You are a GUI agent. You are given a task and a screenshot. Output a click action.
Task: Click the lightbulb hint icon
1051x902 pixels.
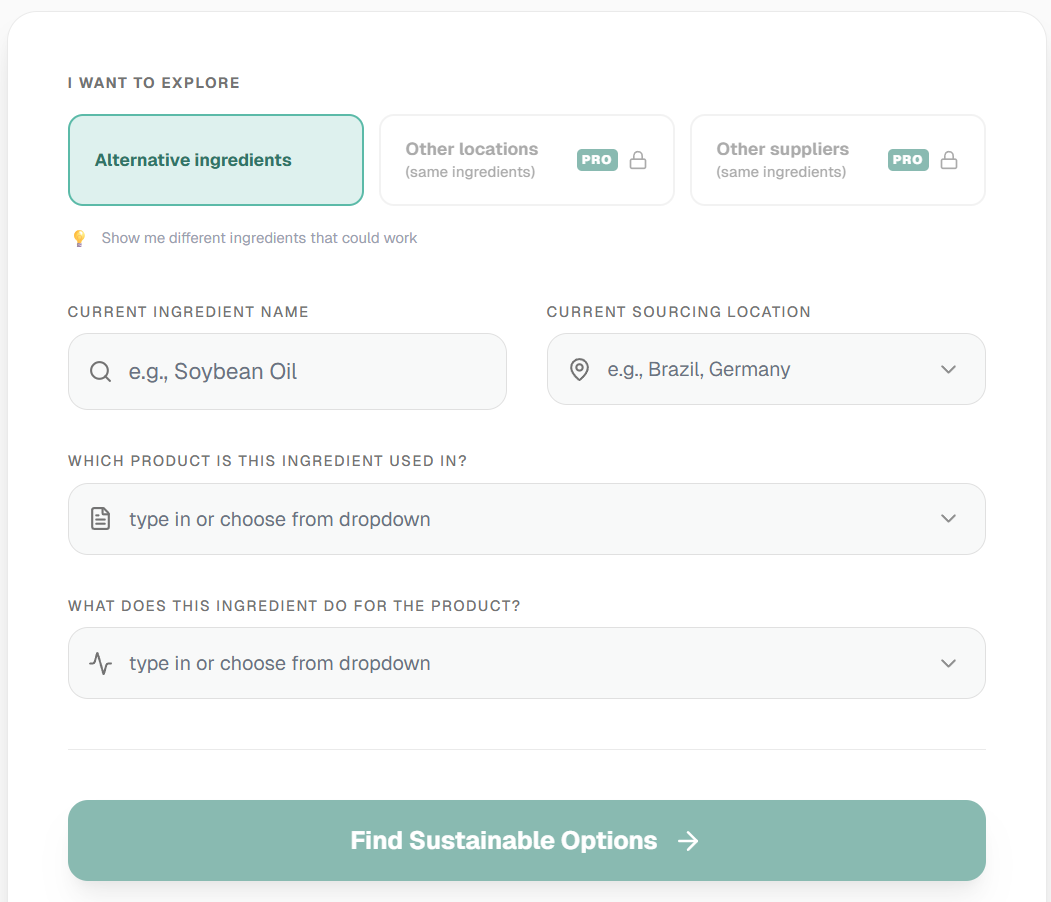point(79,238)
